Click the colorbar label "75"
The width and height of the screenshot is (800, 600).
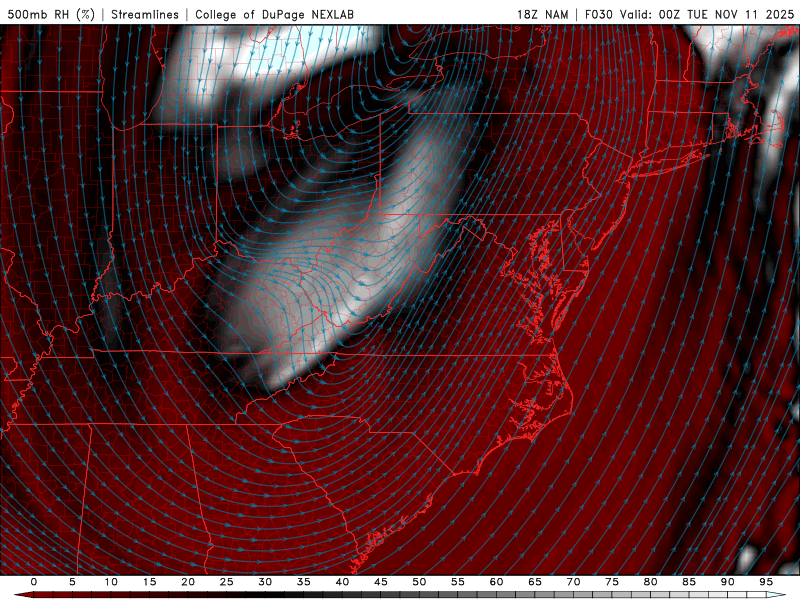coord(612,582)
